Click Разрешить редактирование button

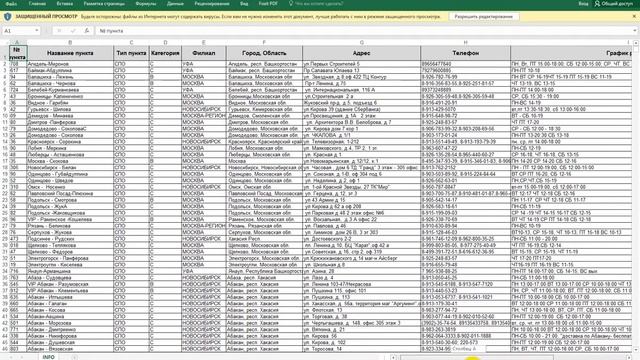(484, 17)
